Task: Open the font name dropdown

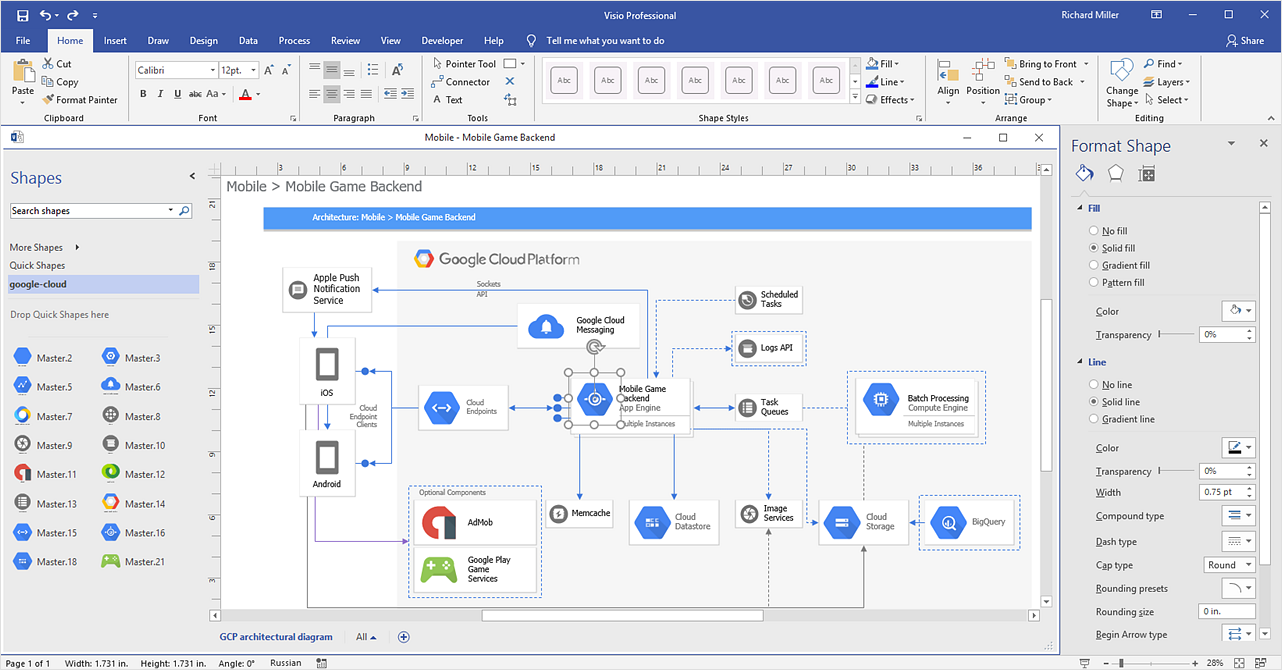Action: tap(212, 70)
